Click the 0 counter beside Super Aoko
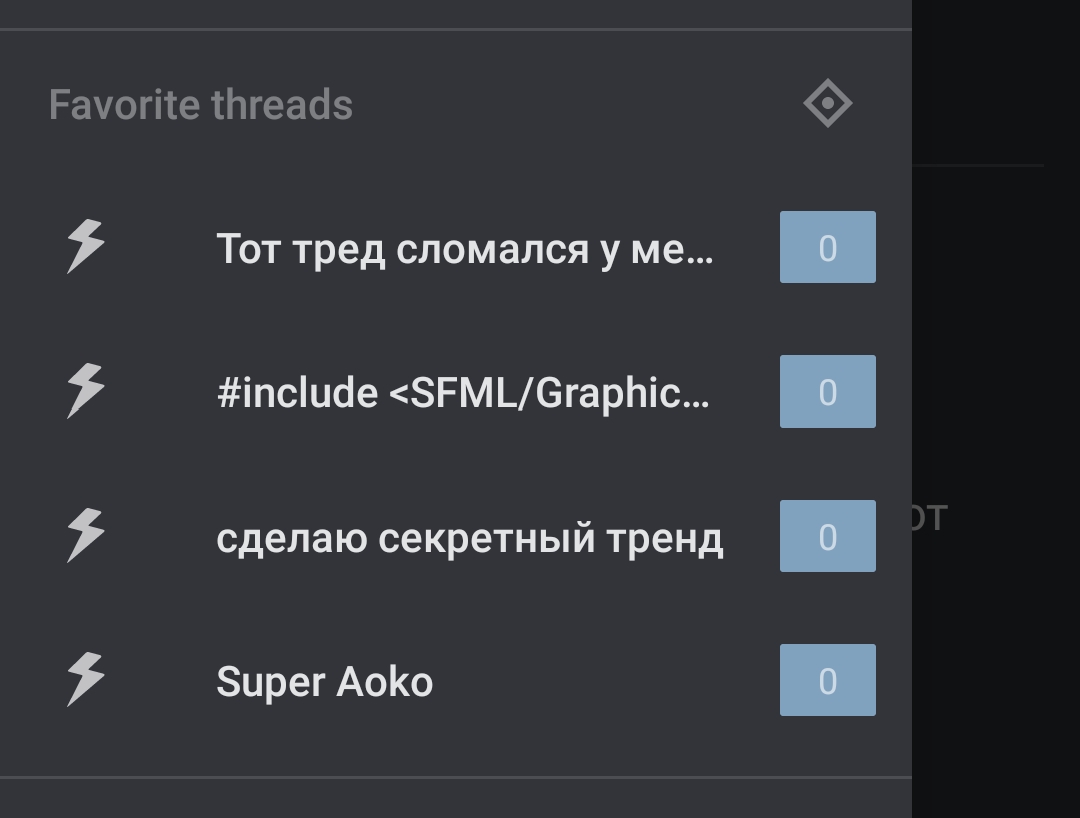1080x818 pixels. point(827,680)
